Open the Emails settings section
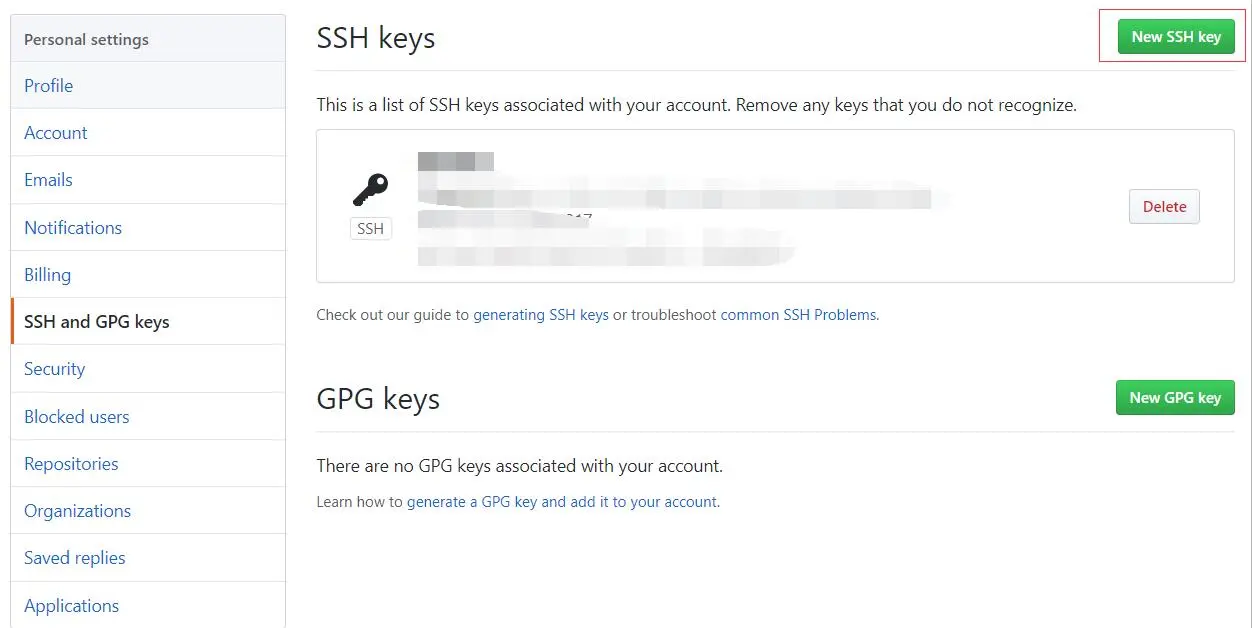This screenshot has width=1252, height=628. pyautogui.click(x=148, y=180)
